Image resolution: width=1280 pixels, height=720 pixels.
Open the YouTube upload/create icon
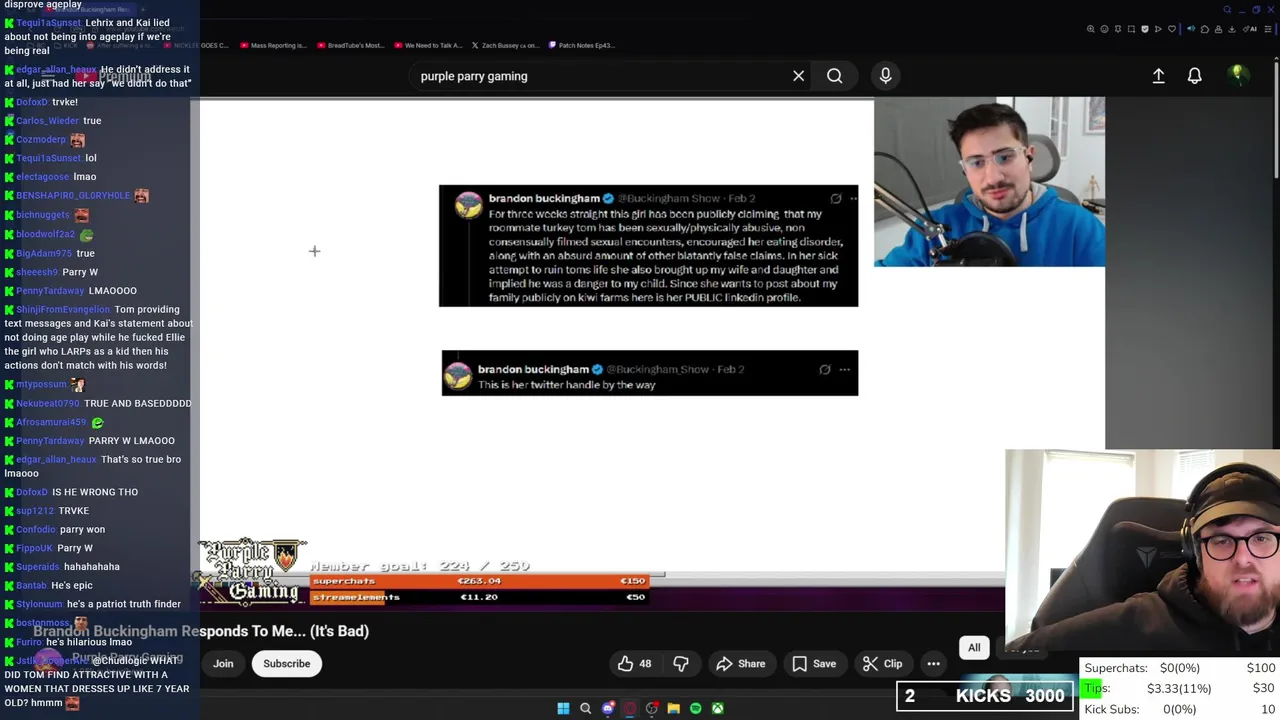(1158, 76)
